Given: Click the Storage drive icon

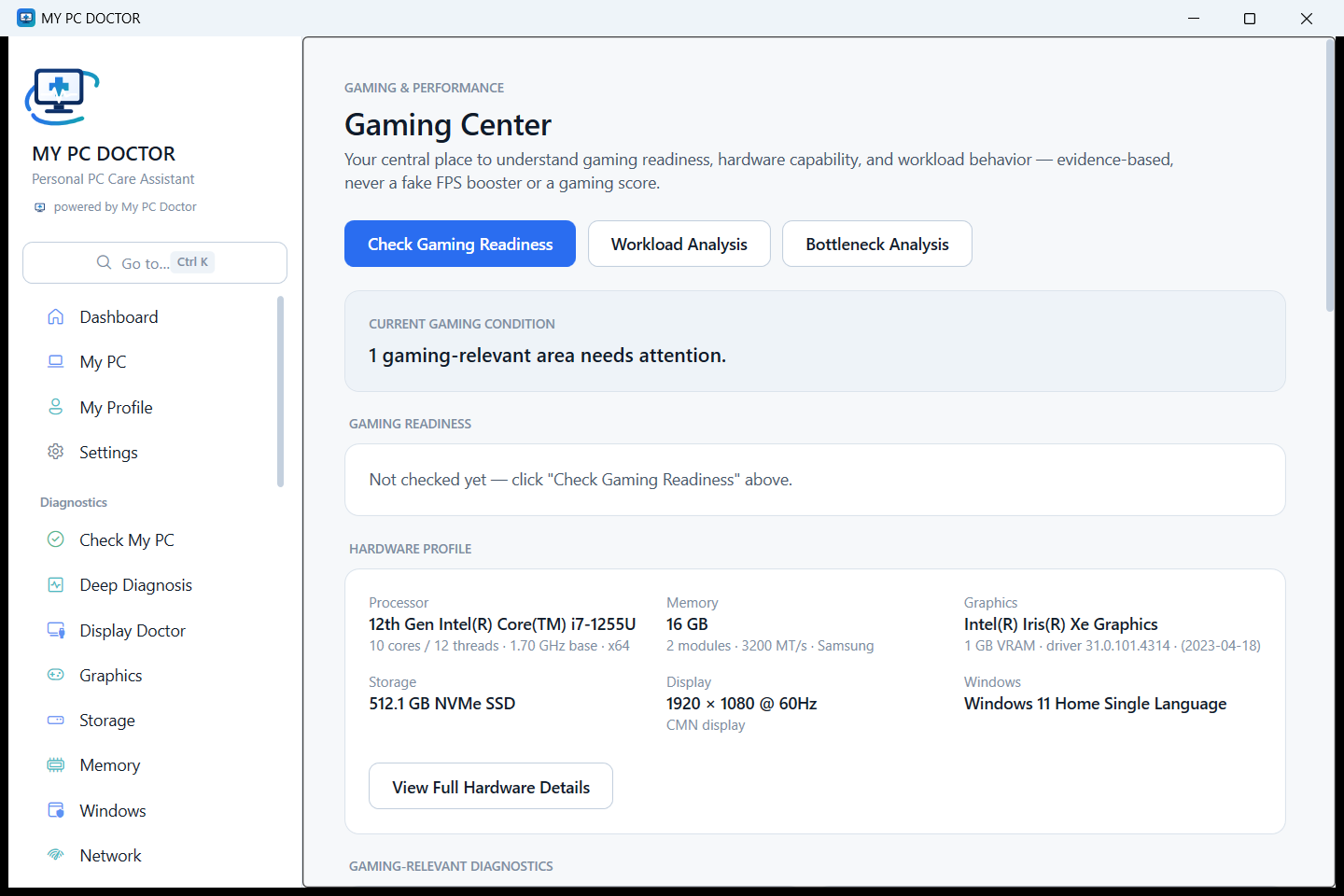Looking at the screenshot, I should pyautogui.click(x=56, y=720).
